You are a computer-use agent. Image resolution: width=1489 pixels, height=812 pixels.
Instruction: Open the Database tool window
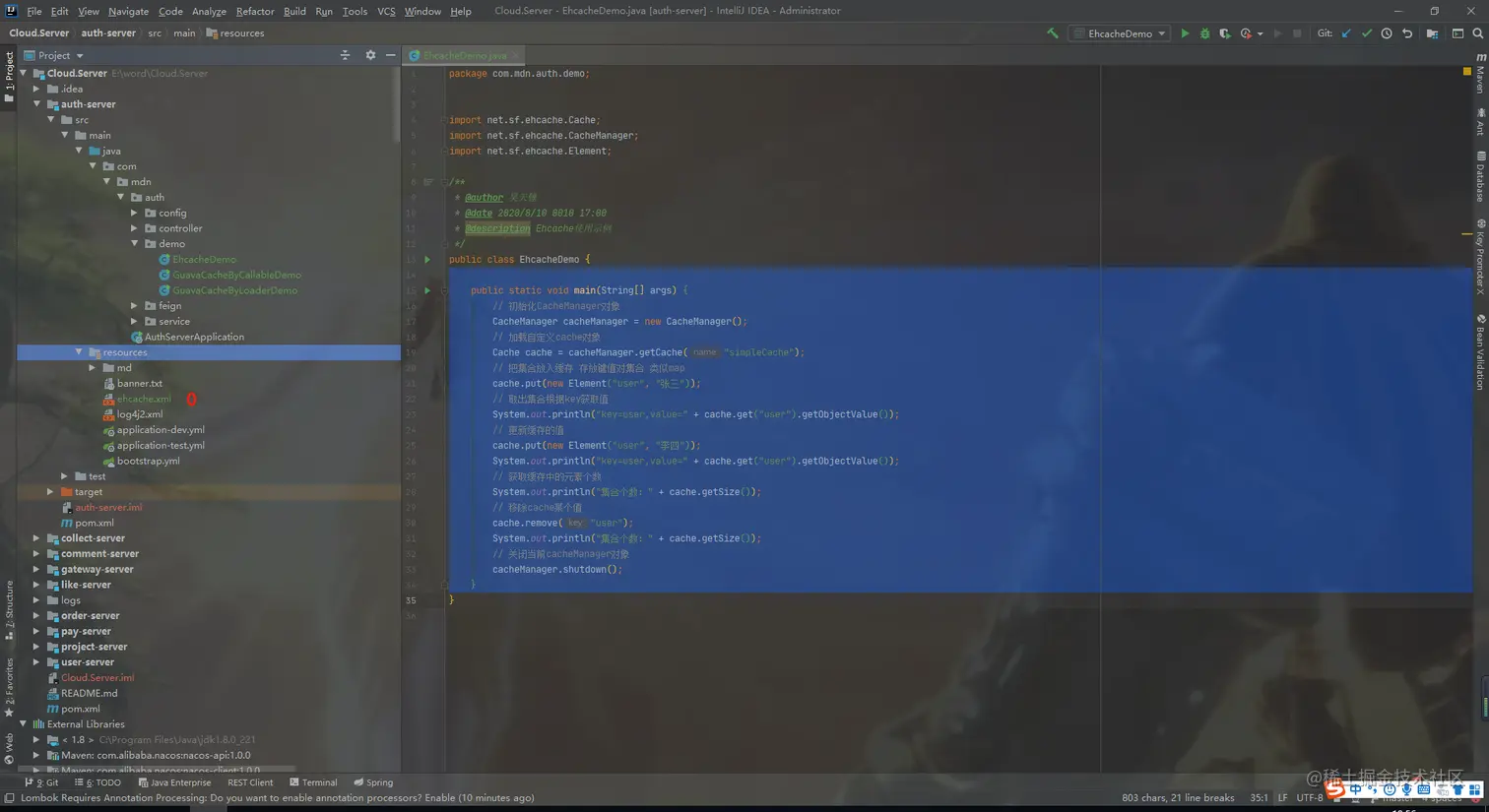(1480, 177)
